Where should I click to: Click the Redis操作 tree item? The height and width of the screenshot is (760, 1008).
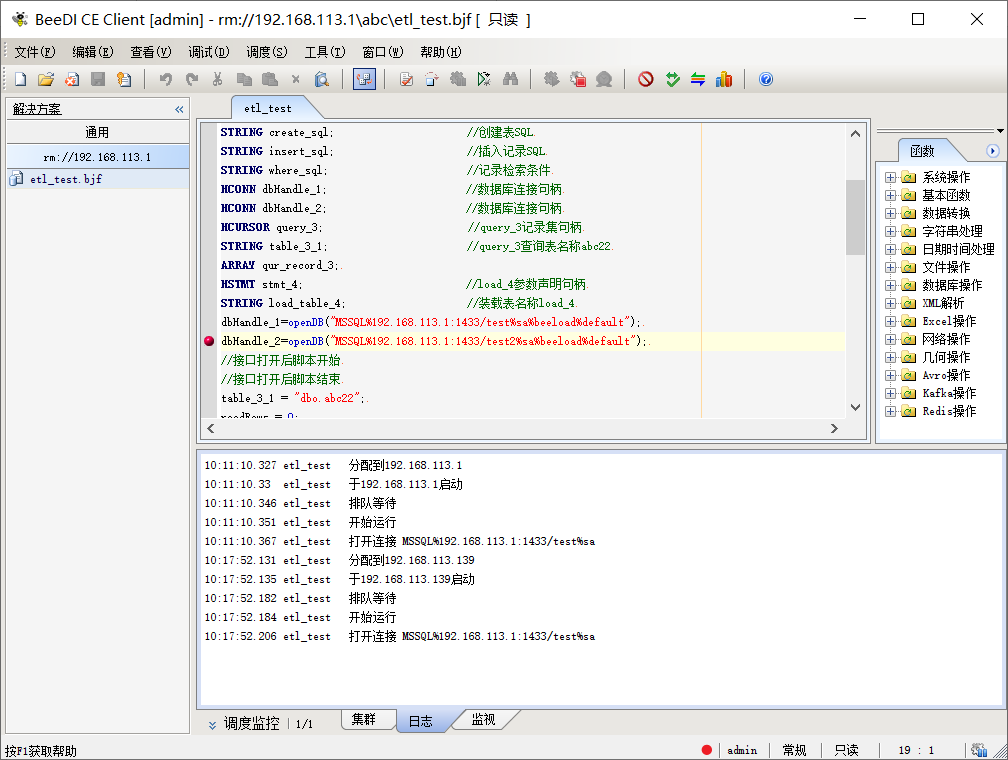click(x=949, y=412)
